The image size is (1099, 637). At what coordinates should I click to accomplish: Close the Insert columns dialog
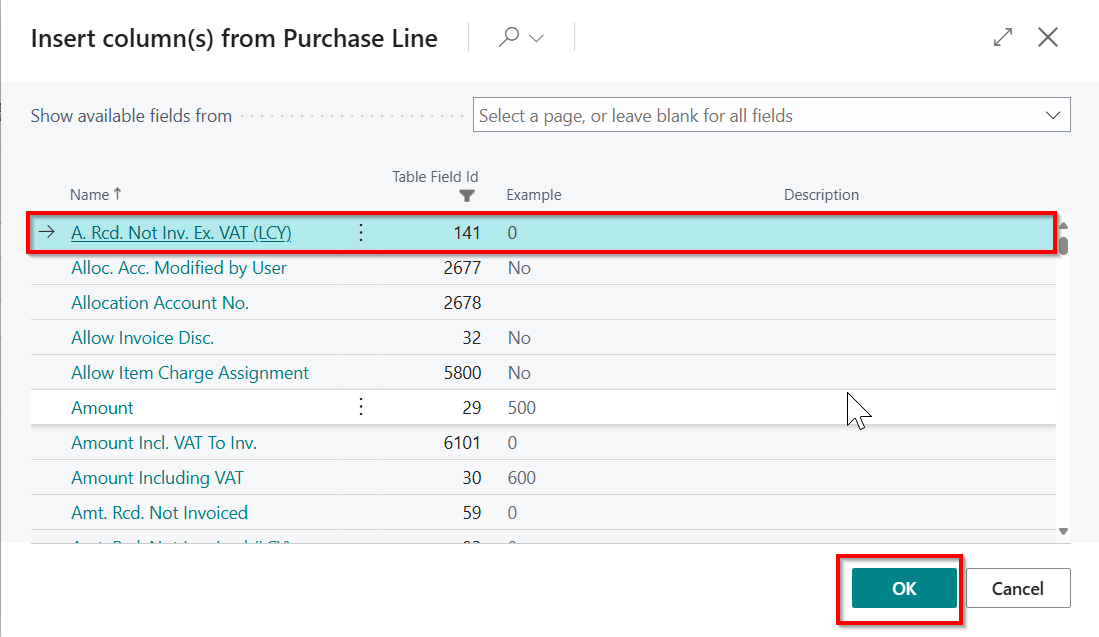[1047, 38]
